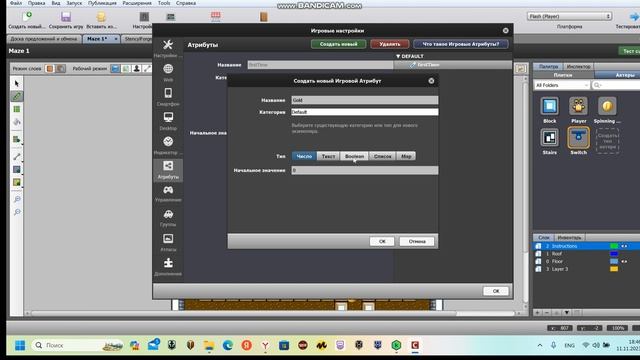Choose Список as attribute type
Image resolution: width=640 pixels, height=360 pixels.
coord(382,156)
